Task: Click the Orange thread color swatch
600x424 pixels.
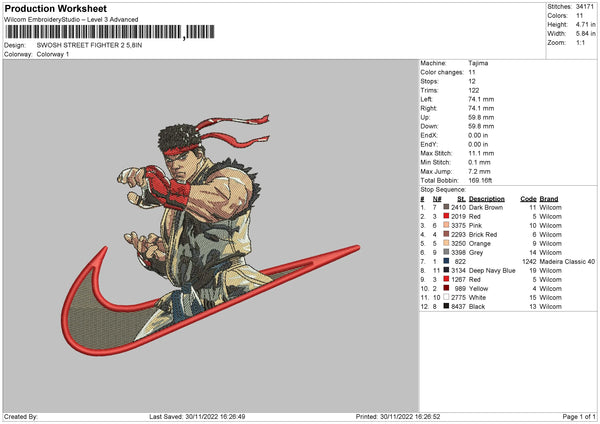Action: (x=446, y=243)
